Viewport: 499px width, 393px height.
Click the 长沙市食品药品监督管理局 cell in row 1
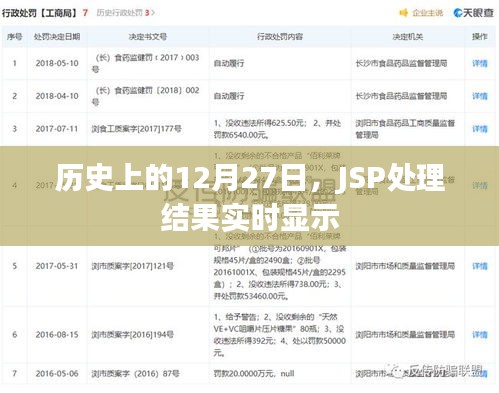tap(401, 63)
